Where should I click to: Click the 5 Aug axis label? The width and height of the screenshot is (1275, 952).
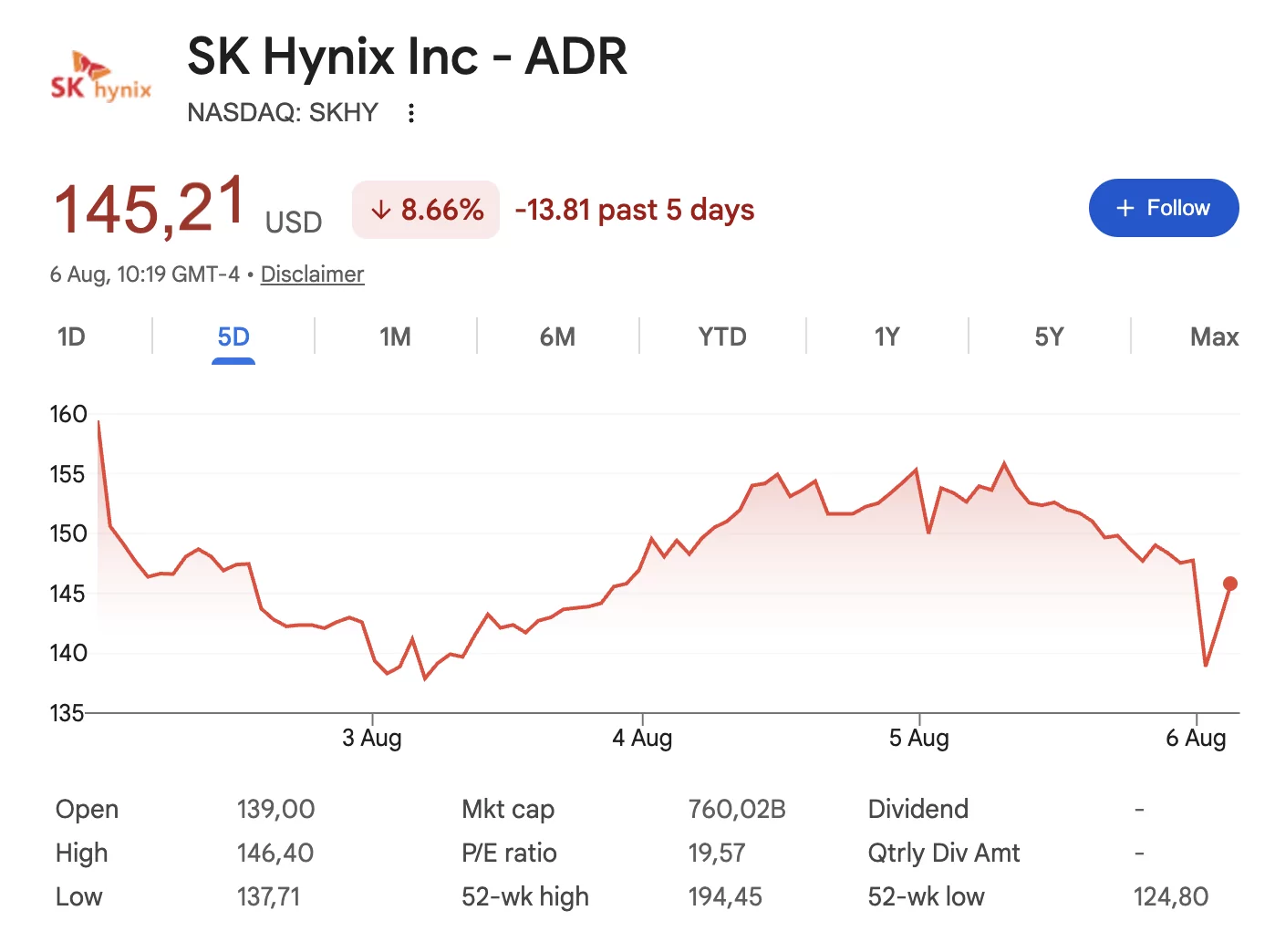[919, 738]
